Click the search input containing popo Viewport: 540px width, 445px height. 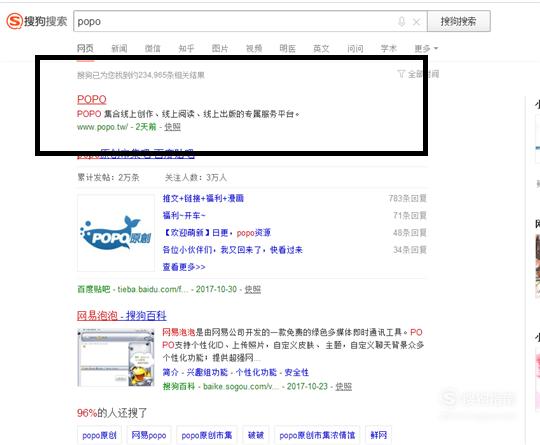[x=250, y=21]
